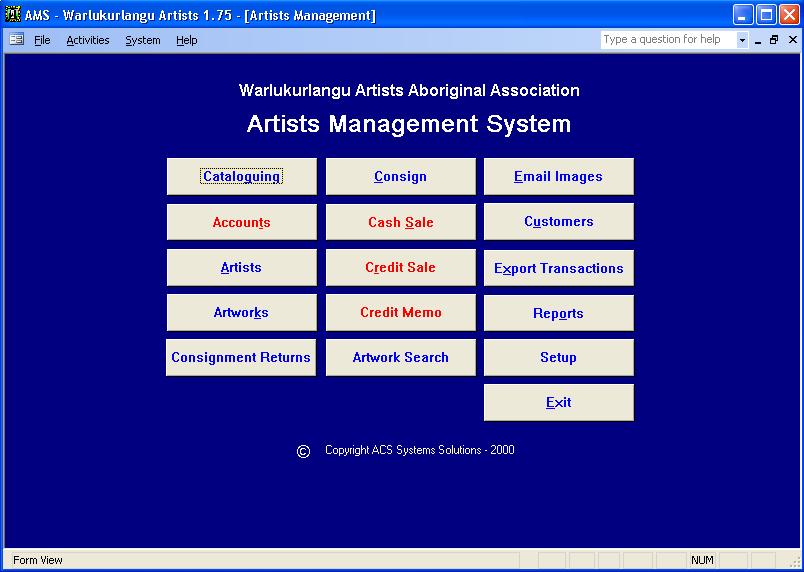
Task: Click 'Warlukurlangu Artists Aboriginal Association' title text
Action: (409, 90)
